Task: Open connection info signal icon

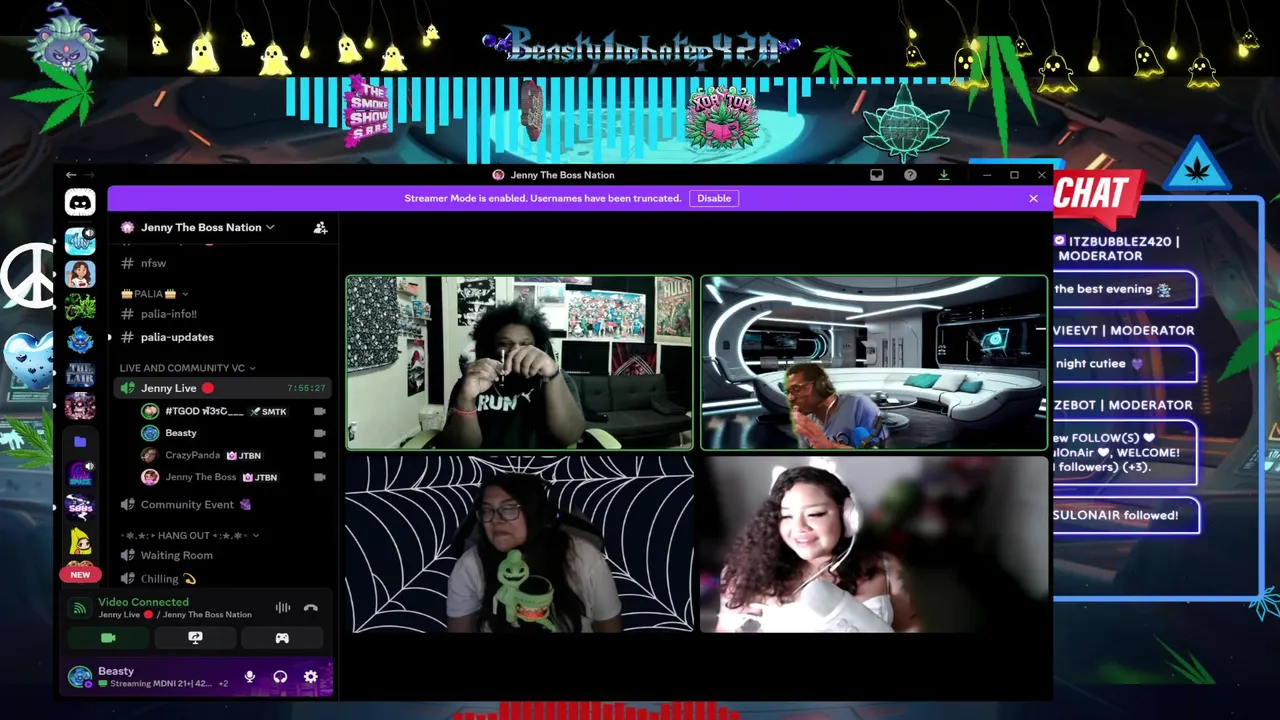Action: pos(80,608)
